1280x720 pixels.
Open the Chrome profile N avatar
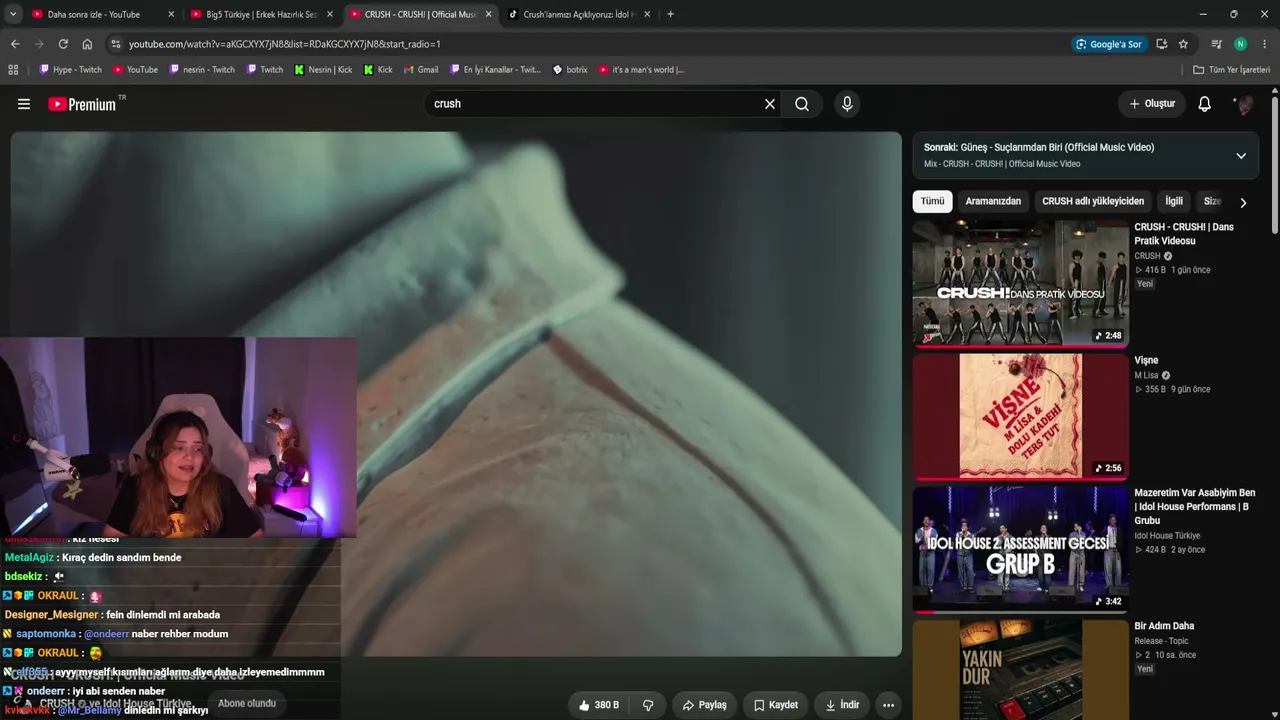point(1240,44)
